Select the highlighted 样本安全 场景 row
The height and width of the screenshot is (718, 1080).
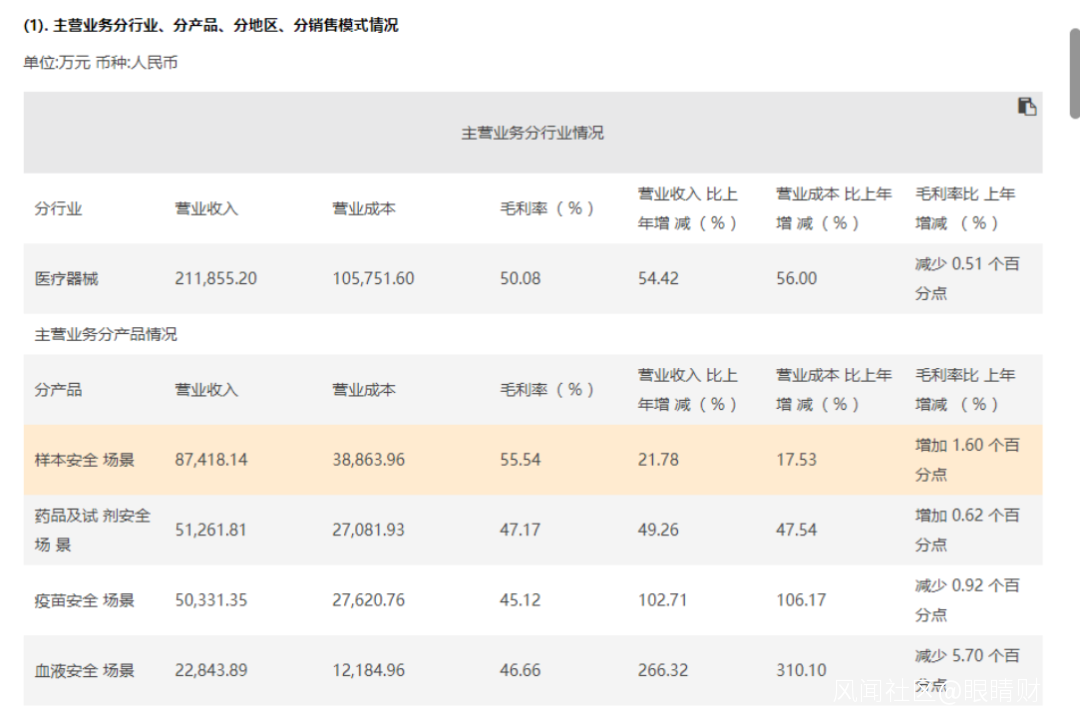(532, 460)
